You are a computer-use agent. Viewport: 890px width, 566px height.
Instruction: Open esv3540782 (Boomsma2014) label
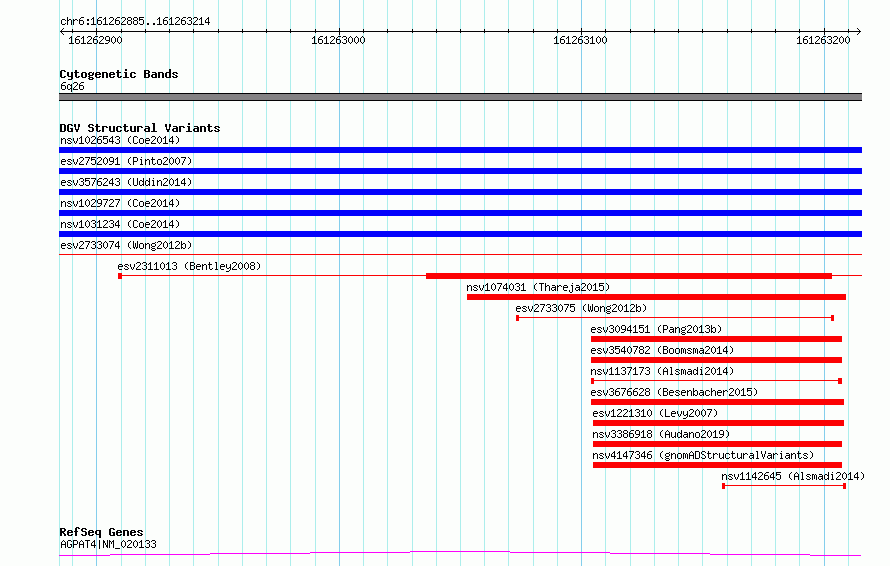(x=662, y=350)
